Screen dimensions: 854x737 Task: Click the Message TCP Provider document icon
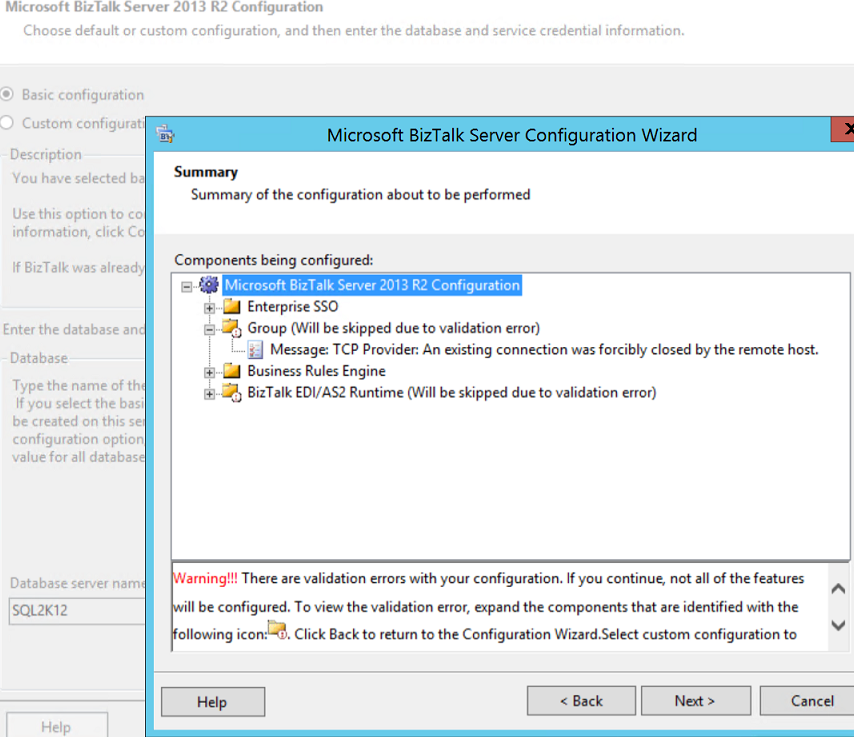click(255, 350)
